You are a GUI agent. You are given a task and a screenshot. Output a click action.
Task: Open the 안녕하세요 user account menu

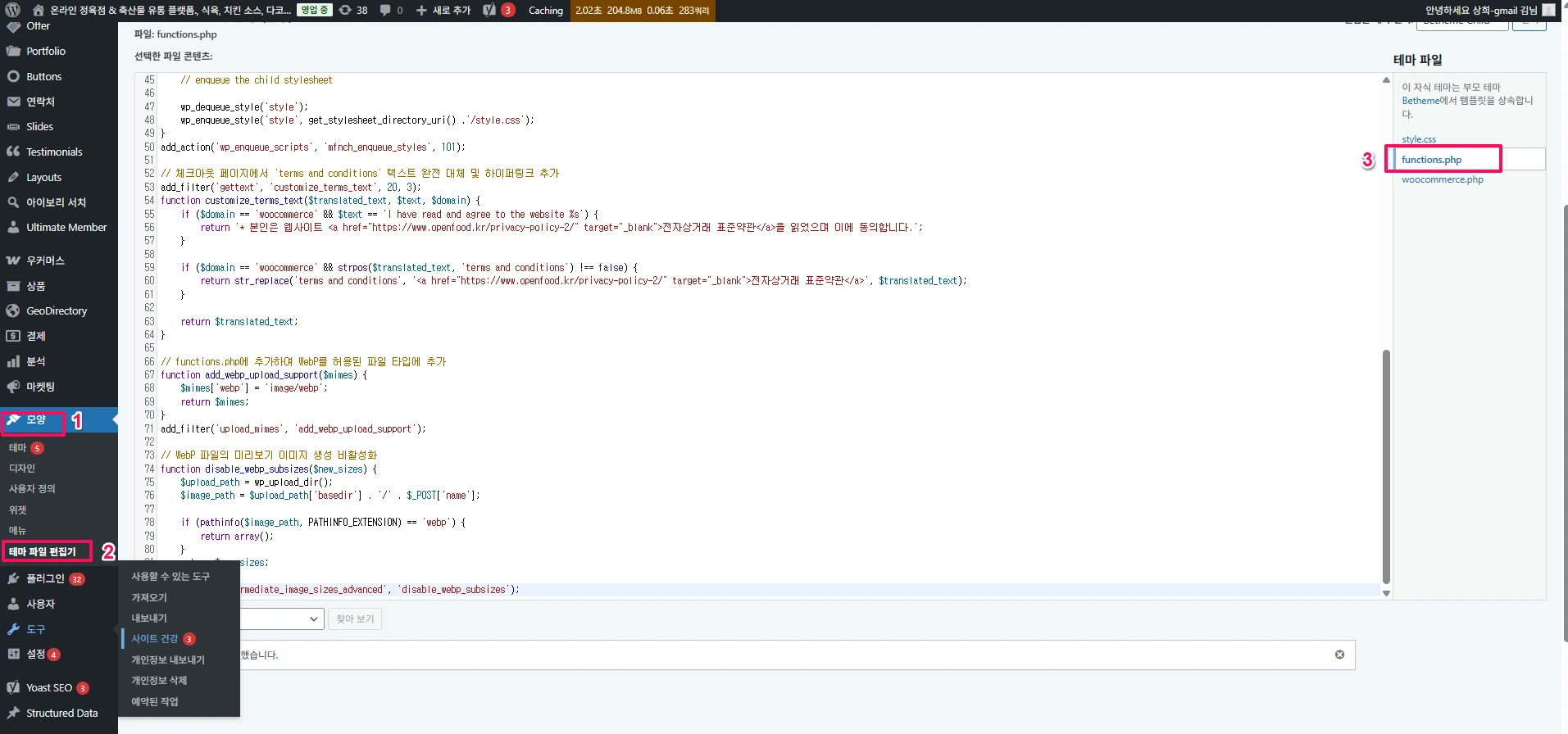(x=1489, y=10)
